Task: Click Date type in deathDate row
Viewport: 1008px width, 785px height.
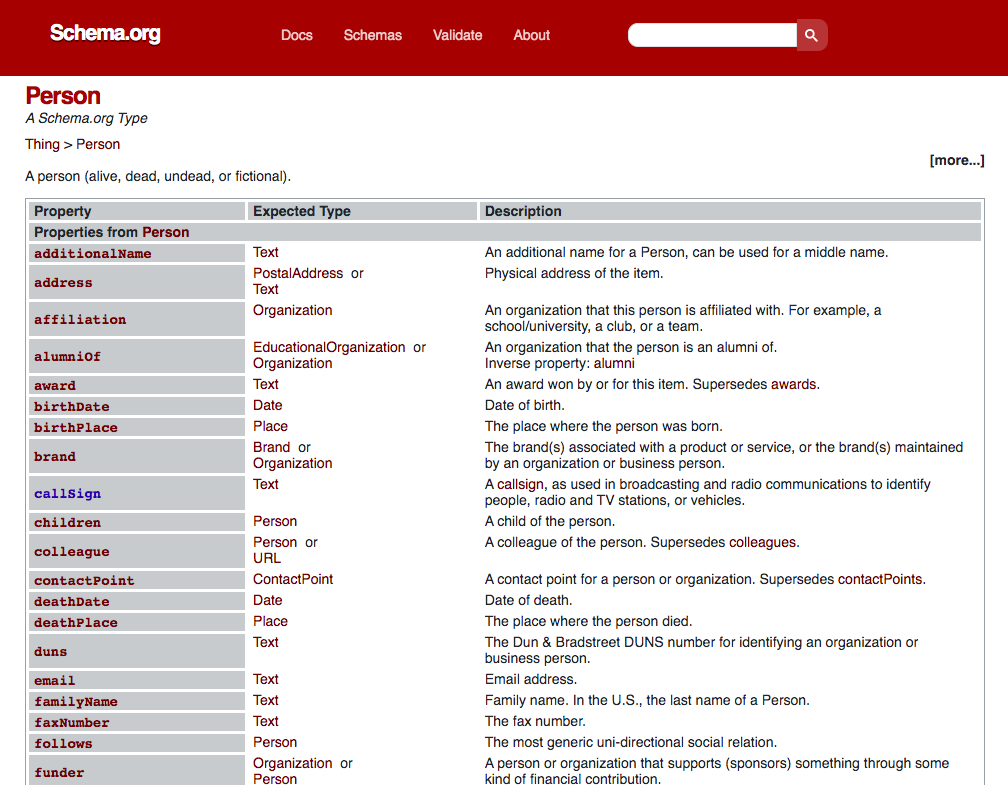Action: (x=267, y=600)
